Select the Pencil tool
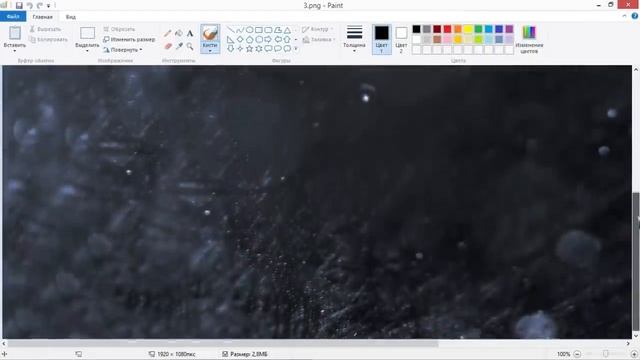Viewport: 640px width, 360px height. (168, 33)
